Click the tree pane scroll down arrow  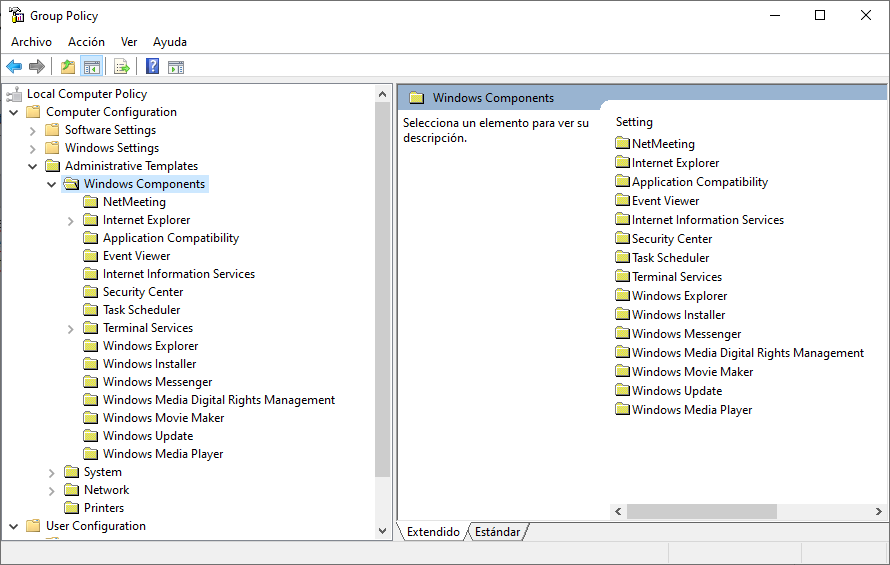pos(383,531)
